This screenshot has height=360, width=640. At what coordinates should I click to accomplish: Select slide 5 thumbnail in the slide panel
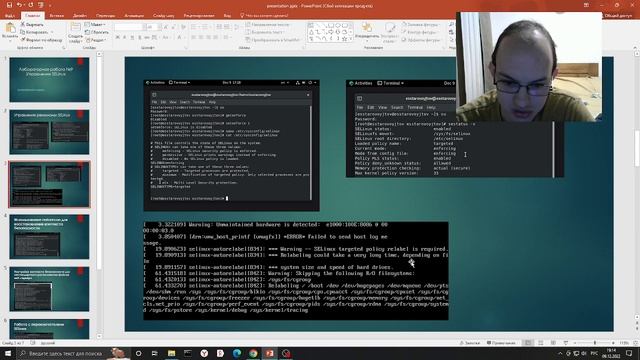pyautogui.click(x=49, y=289)
